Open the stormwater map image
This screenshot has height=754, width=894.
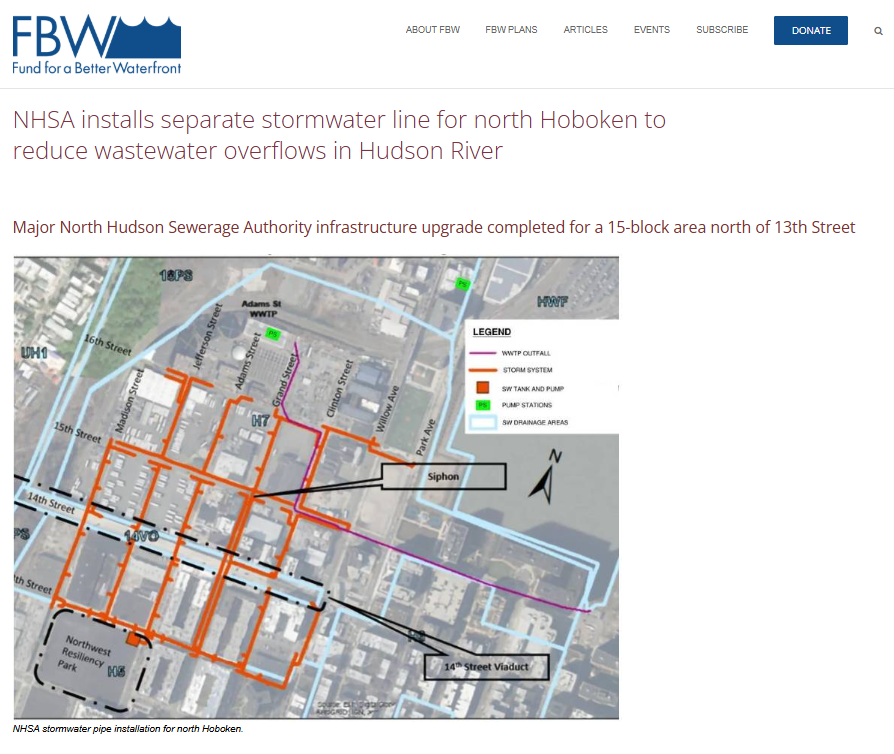tap(316, 488)
